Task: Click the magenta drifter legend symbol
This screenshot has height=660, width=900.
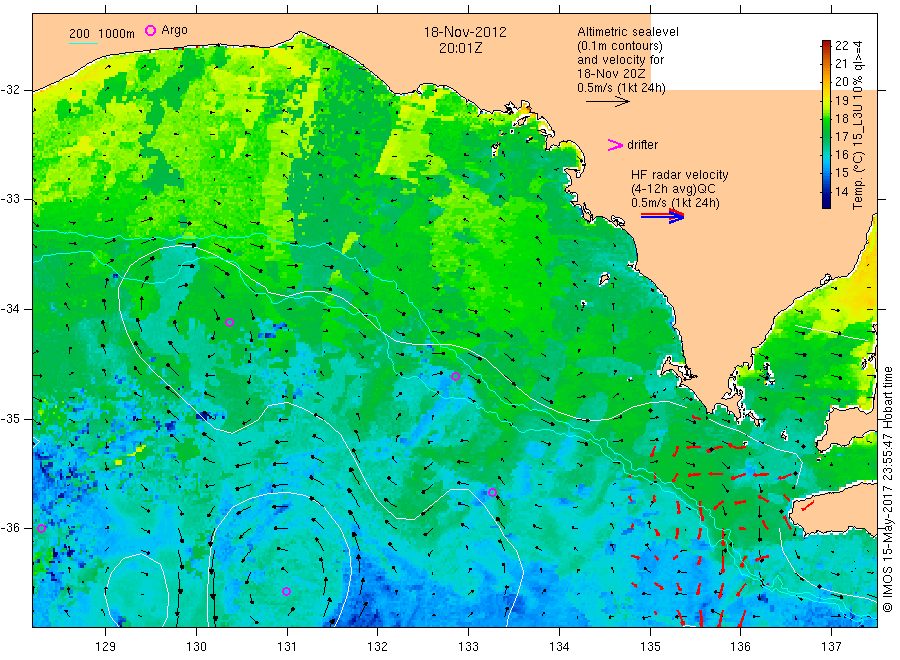Action: point(615,145)
